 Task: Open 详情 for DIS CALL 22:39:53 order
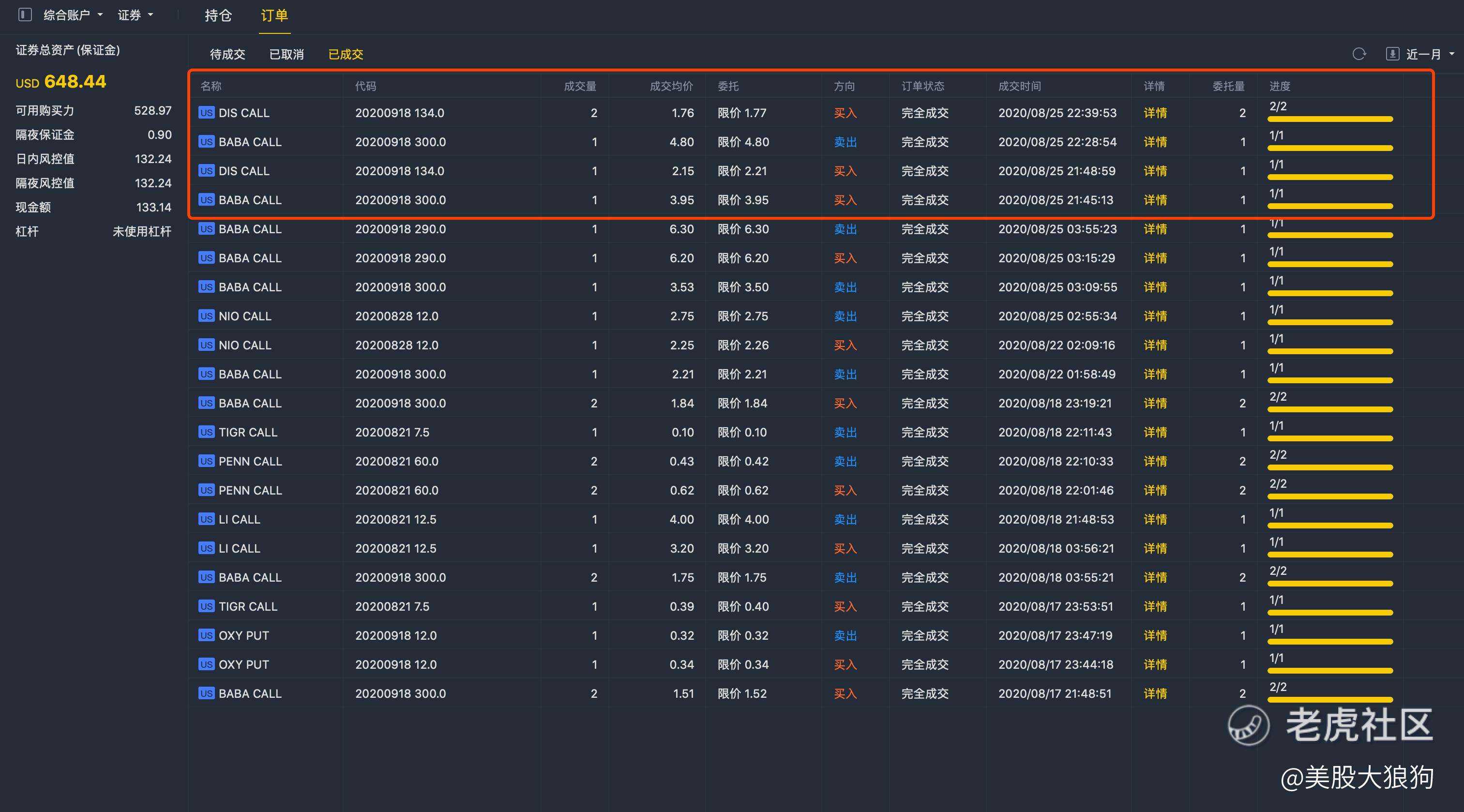[x=1155, y=113]
